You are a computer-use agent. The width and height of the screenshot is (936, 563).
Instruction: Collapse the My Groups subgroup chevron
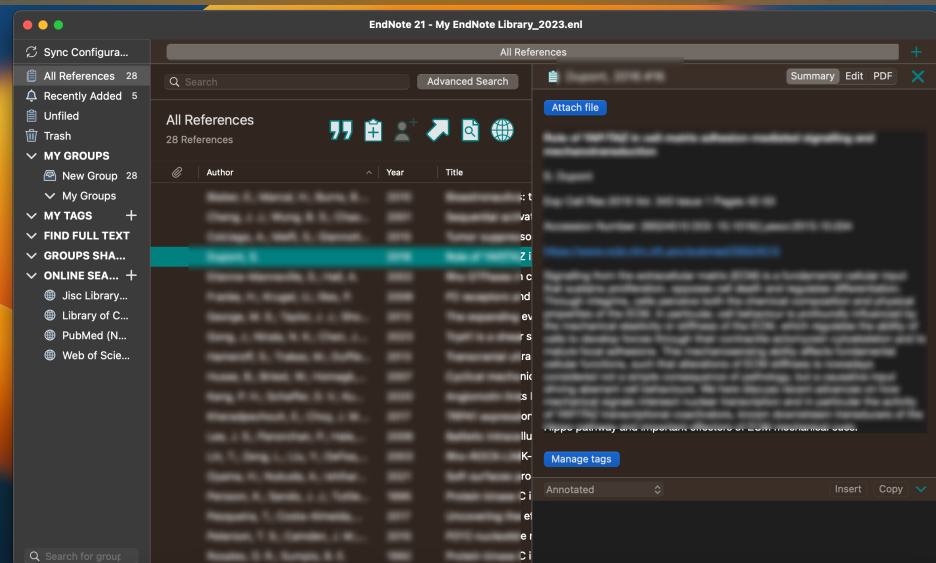50,196
